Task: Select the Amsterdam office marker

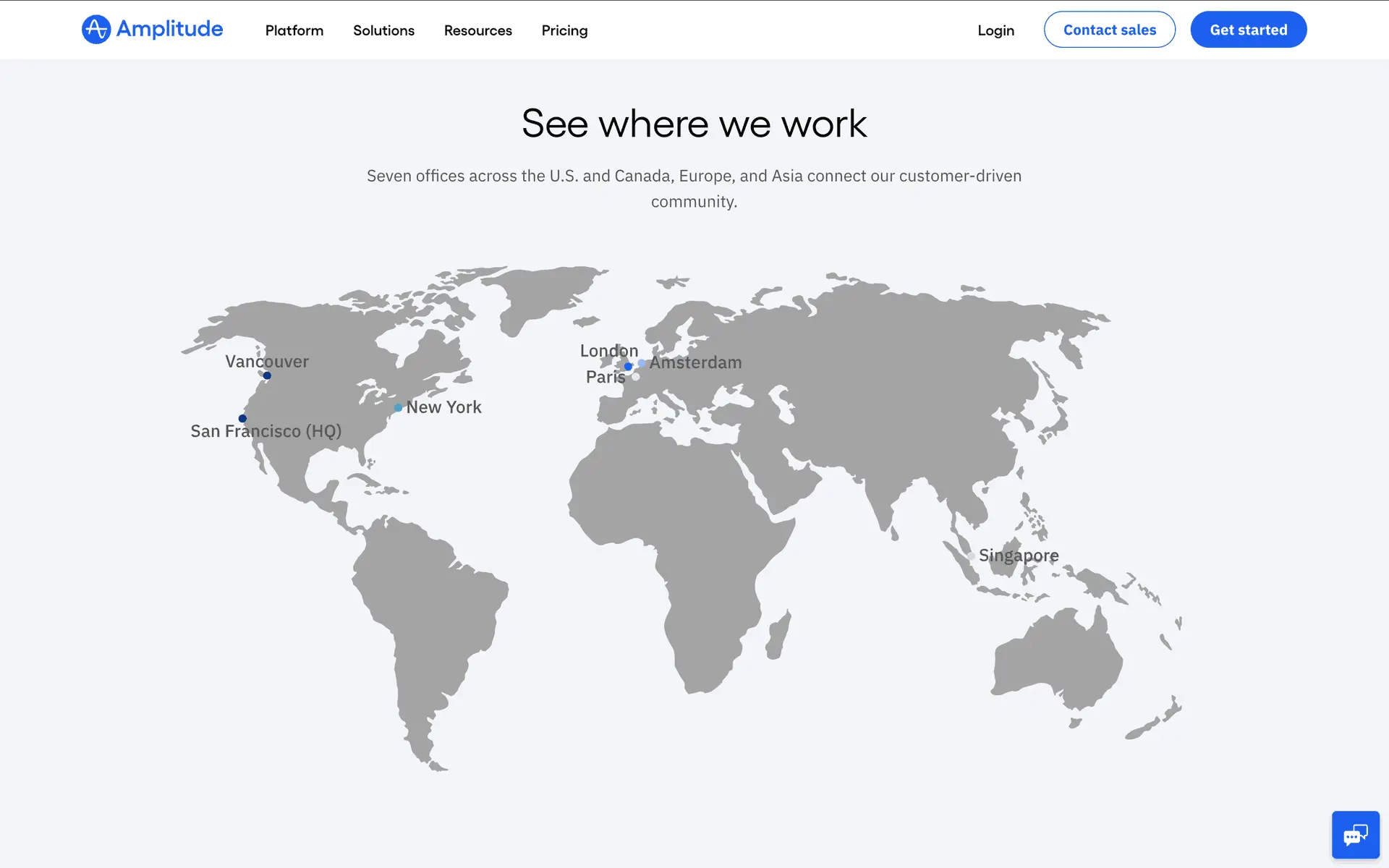Action: pyautogui.click(x=642, y=363)
